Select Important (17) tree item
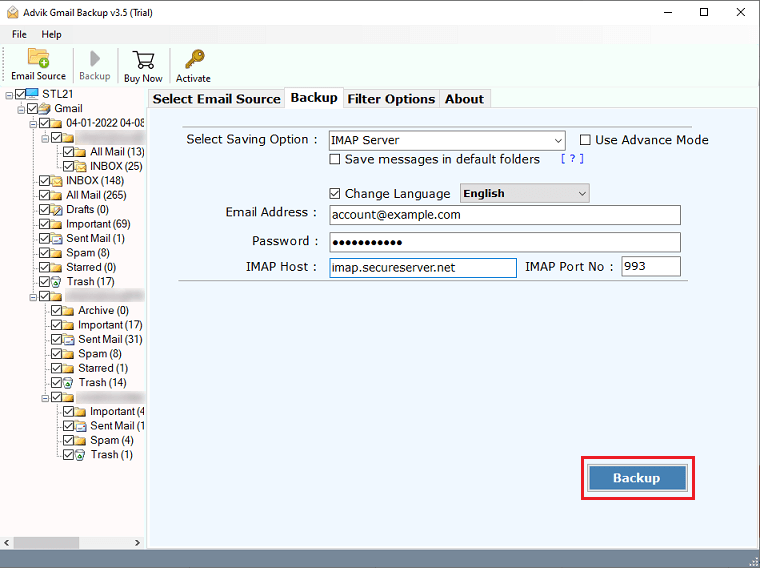 (x=110, y=325)
